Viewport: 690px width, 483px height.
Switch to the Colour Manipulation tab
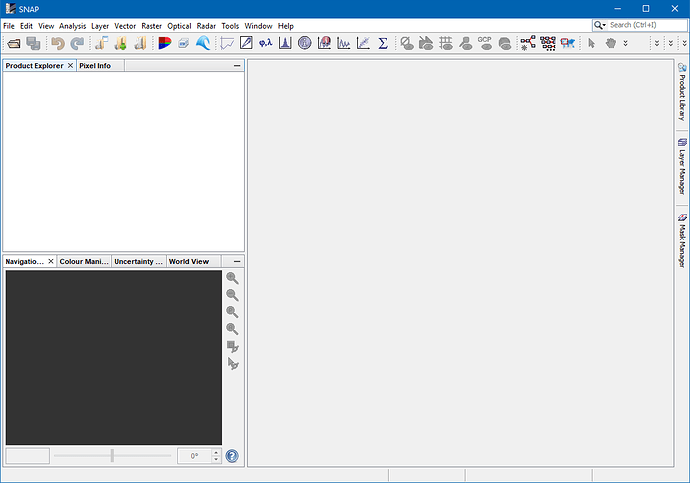(84, 261)
